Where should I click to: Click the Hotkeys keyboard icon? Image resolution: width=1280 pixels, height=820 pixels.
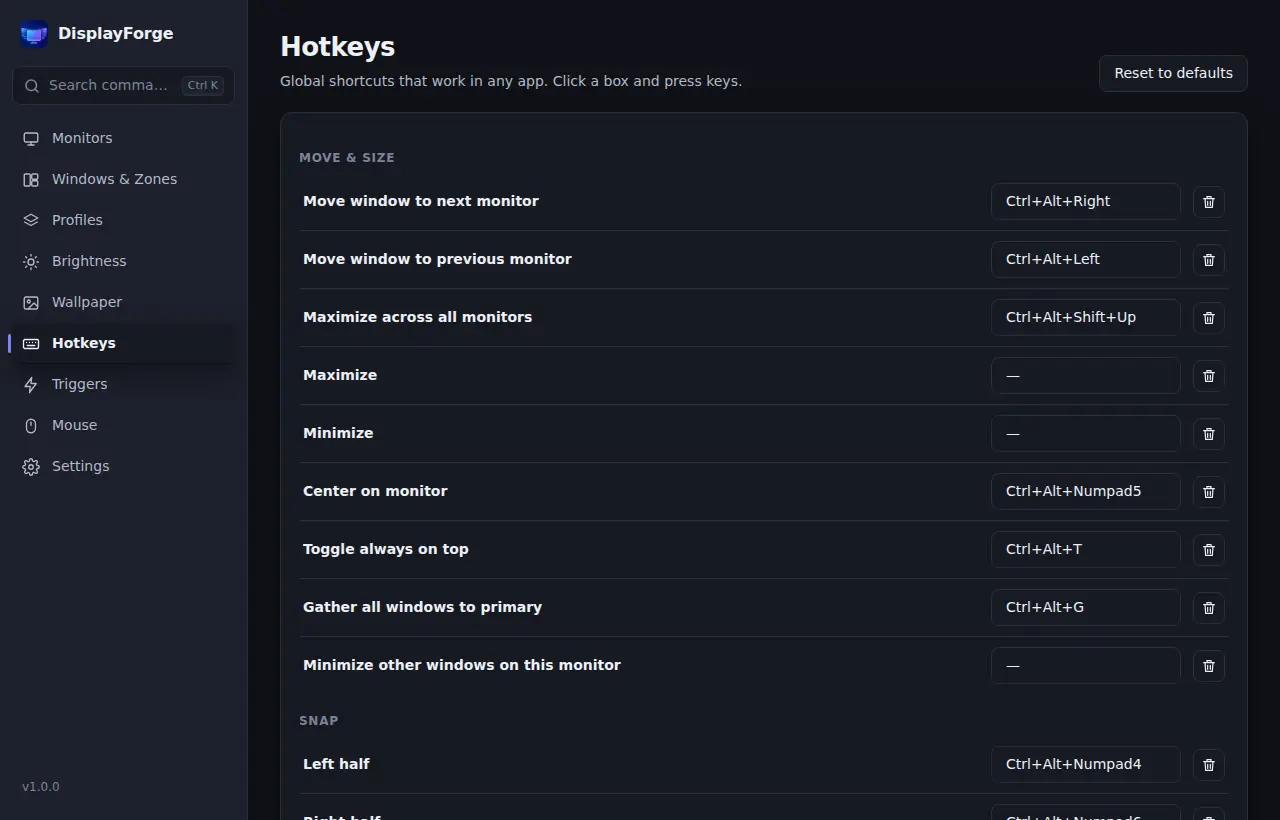click(x=31, y=343)
